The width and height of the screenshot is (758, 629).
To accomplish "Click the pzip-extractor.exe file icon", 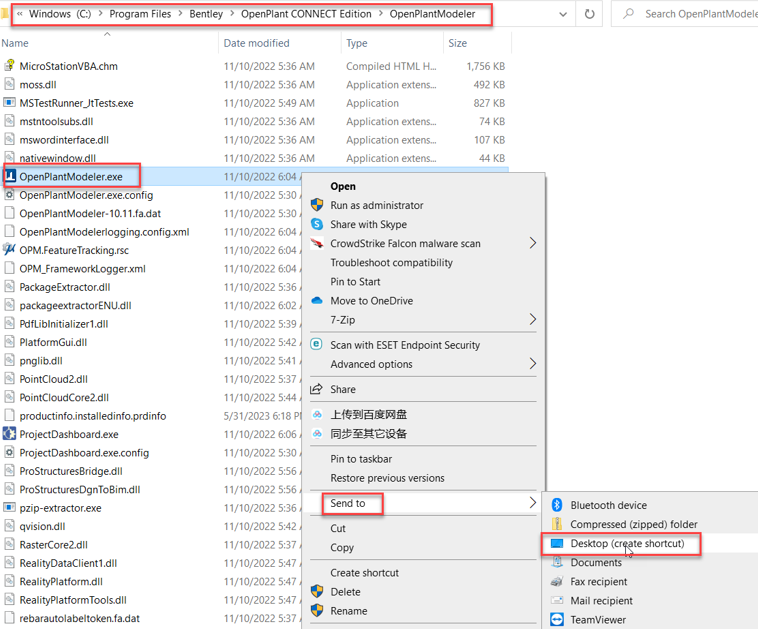I will [x=9, y=507].
